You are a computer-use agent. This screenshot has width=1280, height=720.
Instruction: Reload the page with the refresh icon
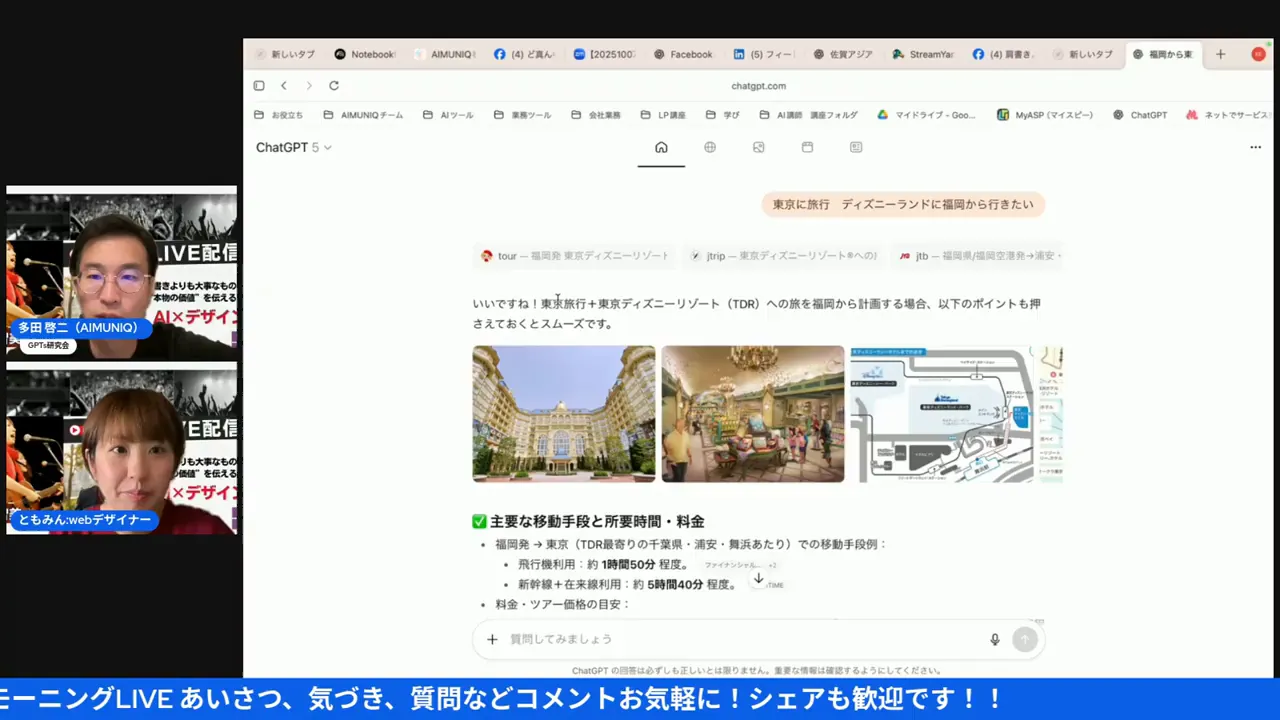click(334, 86)
